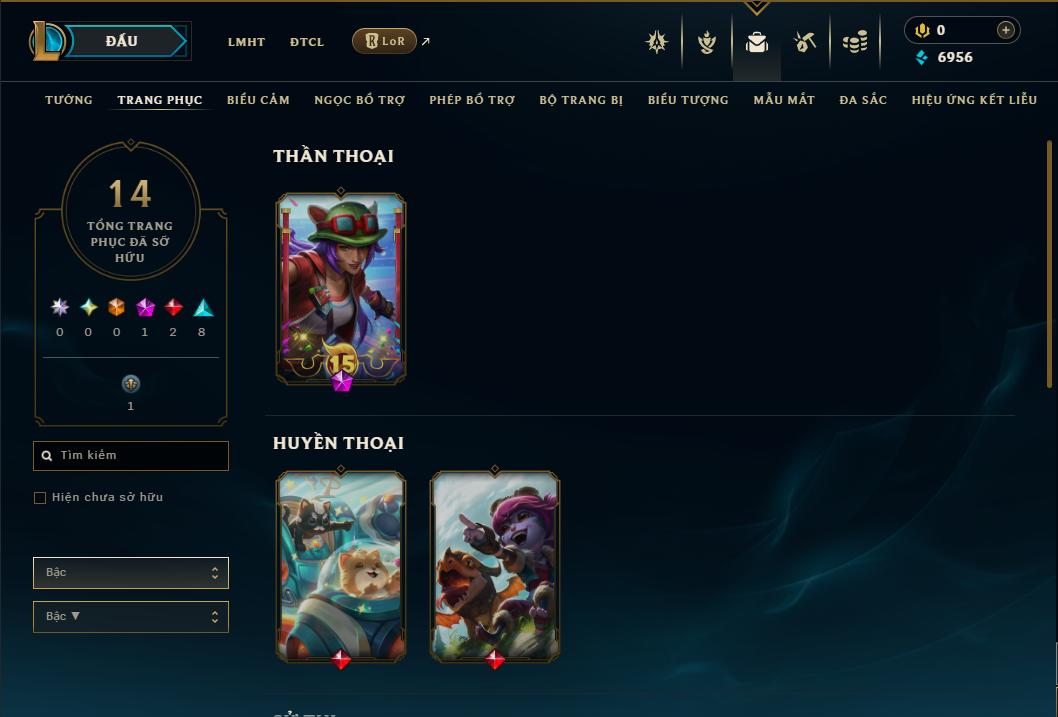Click the ĐTCL mode link

click(x=307, y=42)
